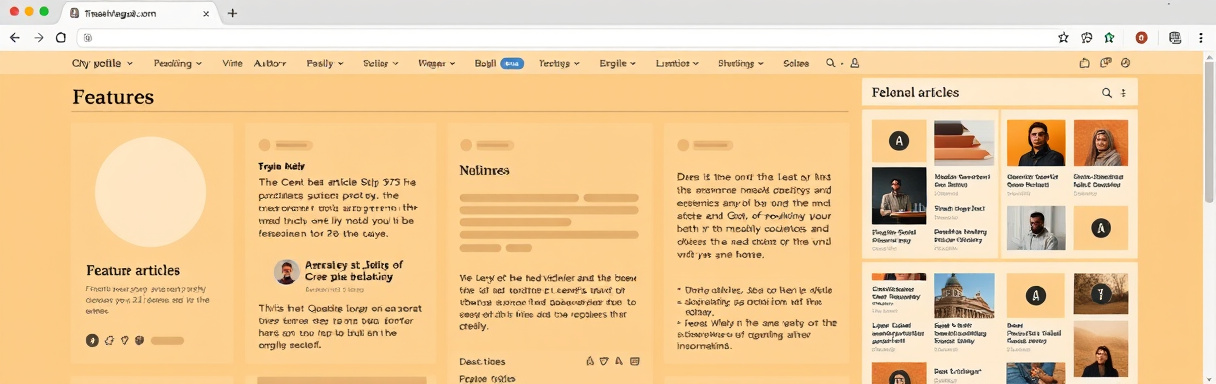Click the browser forward arrow
1216x384 pixels.
pos(38,37)
